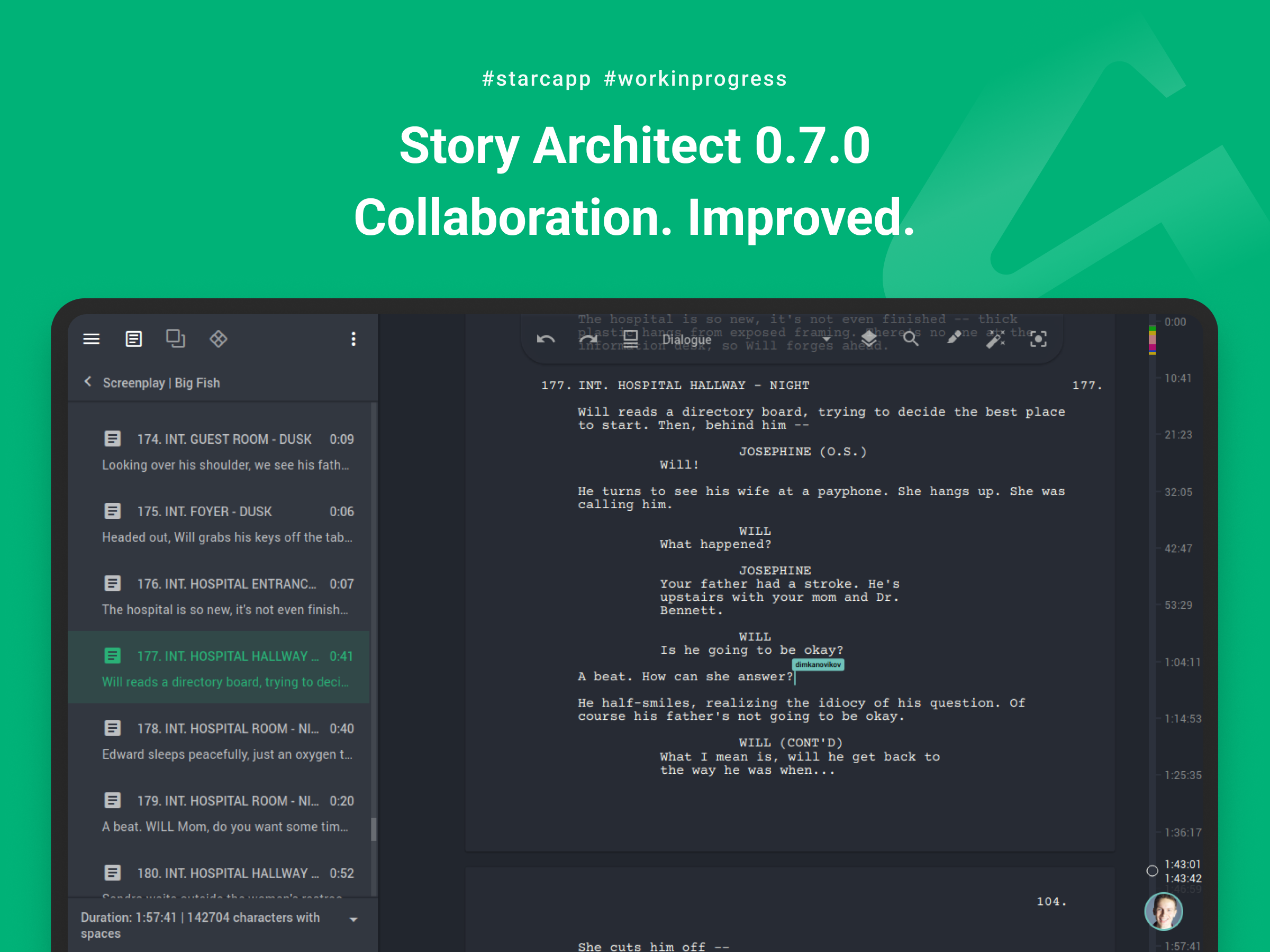Open the search magnifier tool
Viewport: 1270px width, 952px height.
click(x=911, y=339)
